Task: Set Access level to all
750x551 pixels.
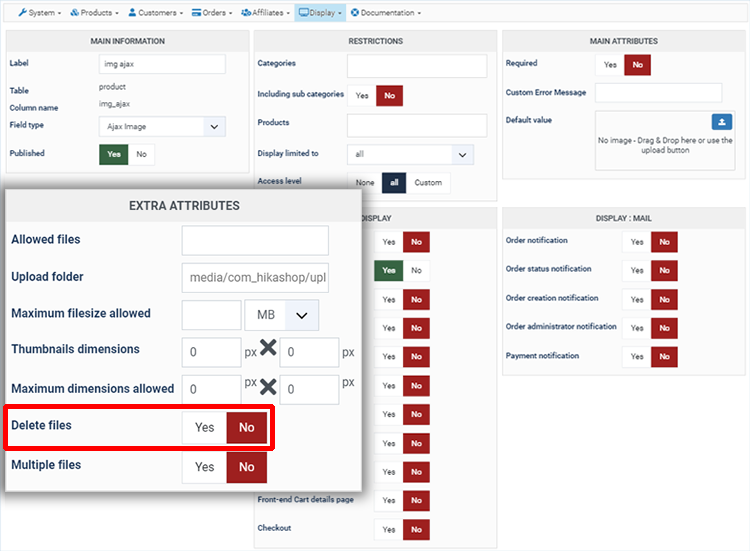Action: [x=394, y=183]
